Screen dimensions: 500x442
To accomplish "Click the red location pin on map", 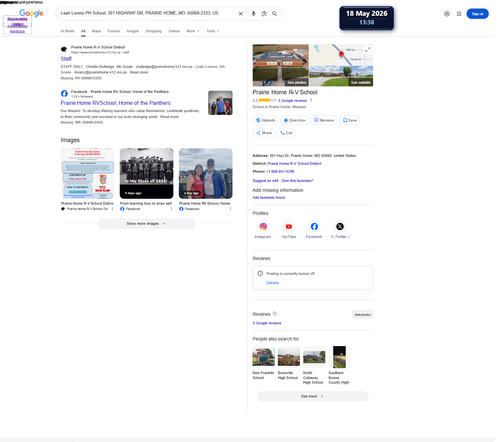I will 341,54.
